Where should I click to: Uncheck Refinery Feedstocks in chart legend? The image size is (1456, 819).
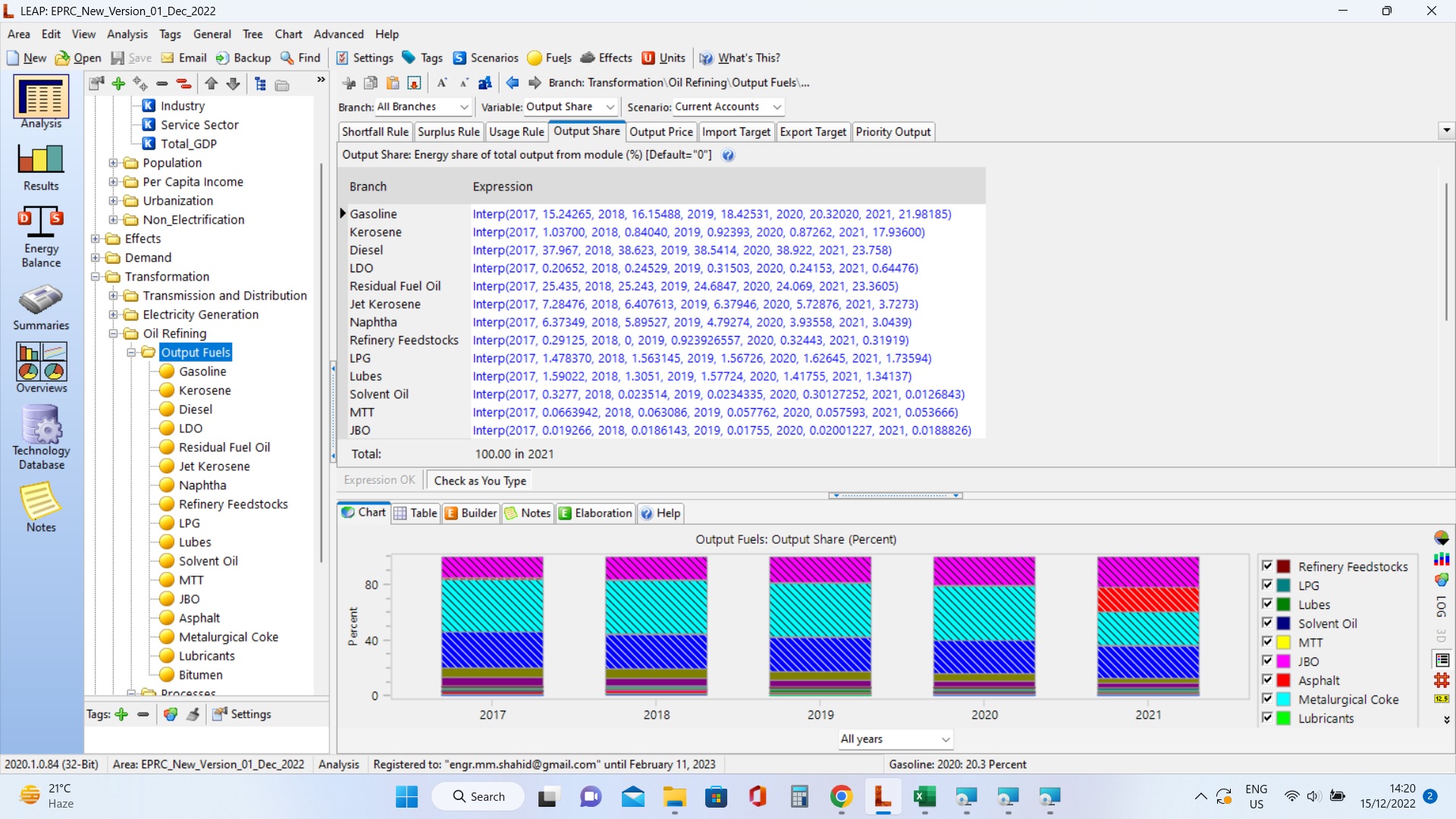tap(1267, 566)
